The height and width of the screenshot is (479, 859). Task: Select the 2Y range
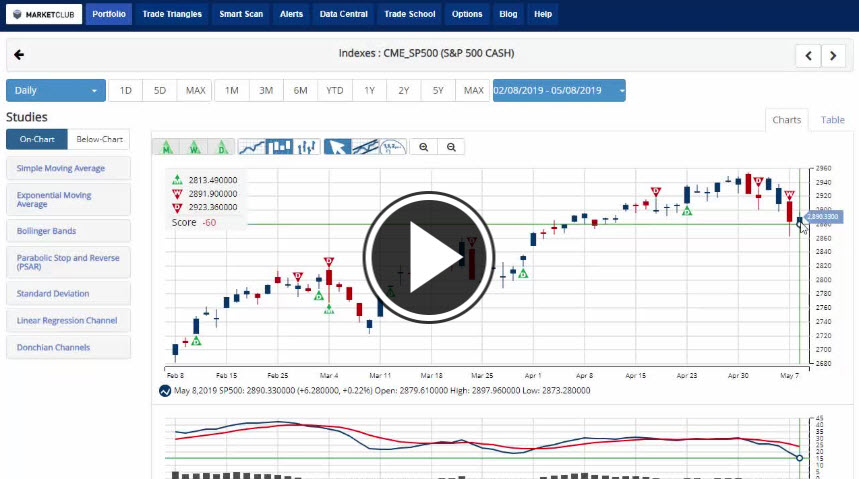click(x=404, y=90)
